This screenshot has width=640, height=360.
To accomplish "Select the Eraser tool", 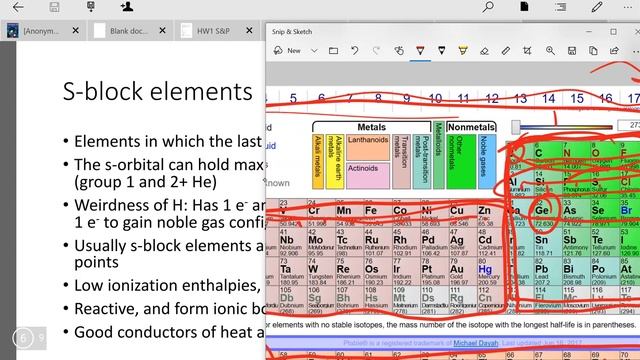I will [484, 51].
